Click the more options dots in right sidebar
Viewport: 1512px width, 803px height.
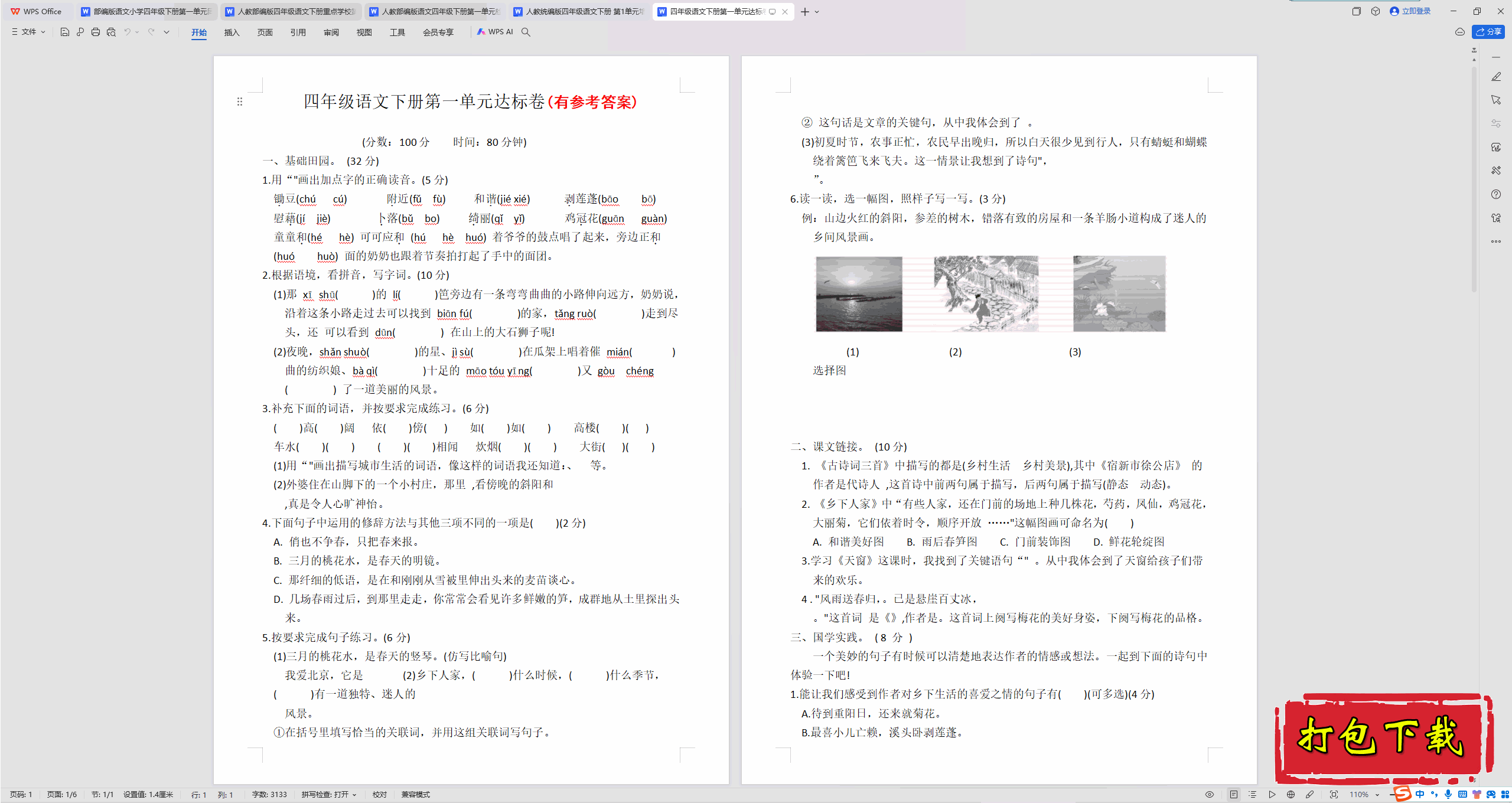[1496, 241]
